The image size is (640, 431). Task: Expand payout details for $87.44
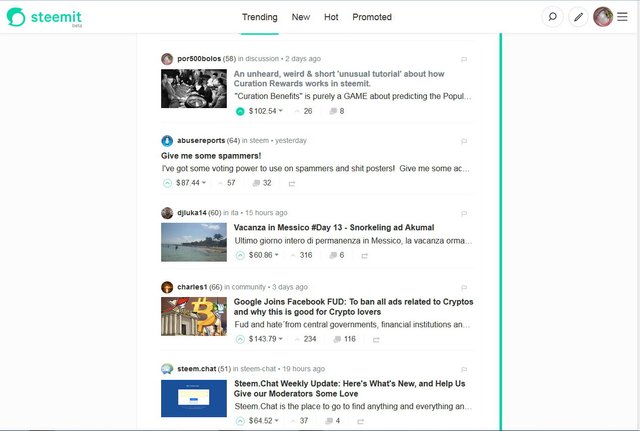pyautogui.click(x=191, y=183)
